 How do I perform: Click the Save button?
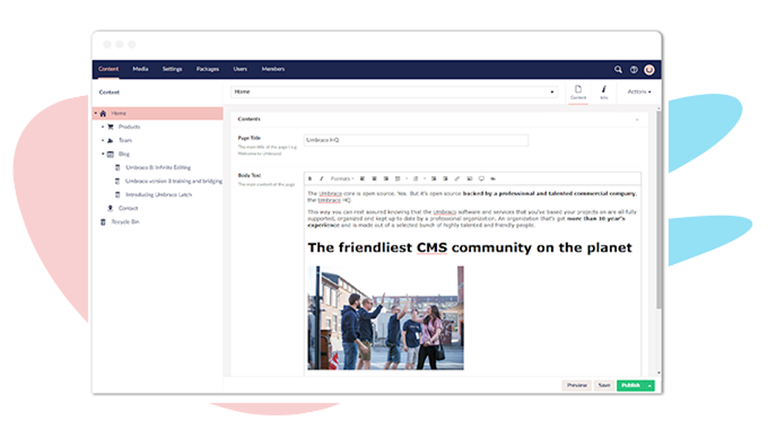[x=604, y=386]
